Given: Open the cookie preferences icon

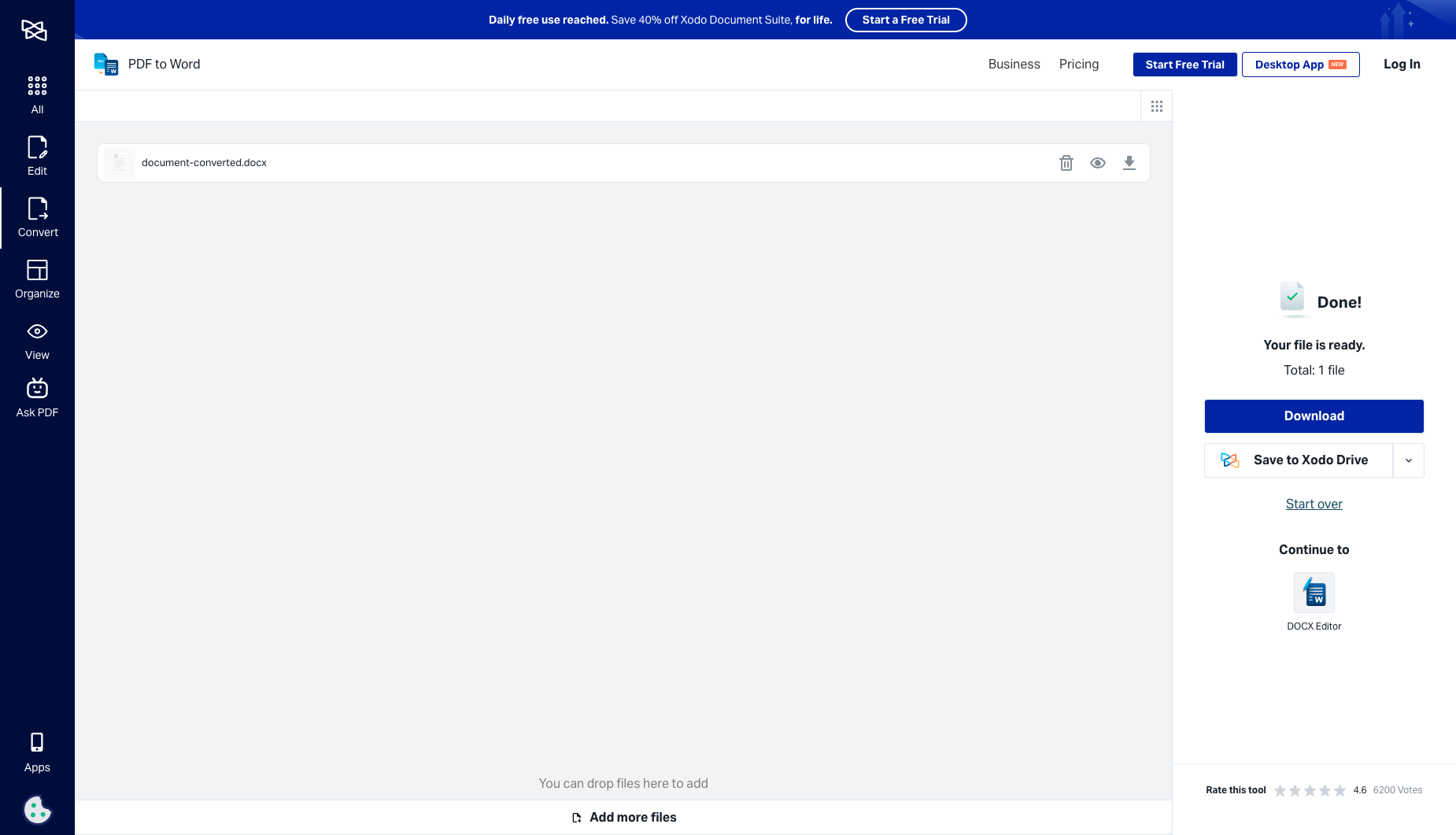Looking at the screenshot, I should [37, 809].
